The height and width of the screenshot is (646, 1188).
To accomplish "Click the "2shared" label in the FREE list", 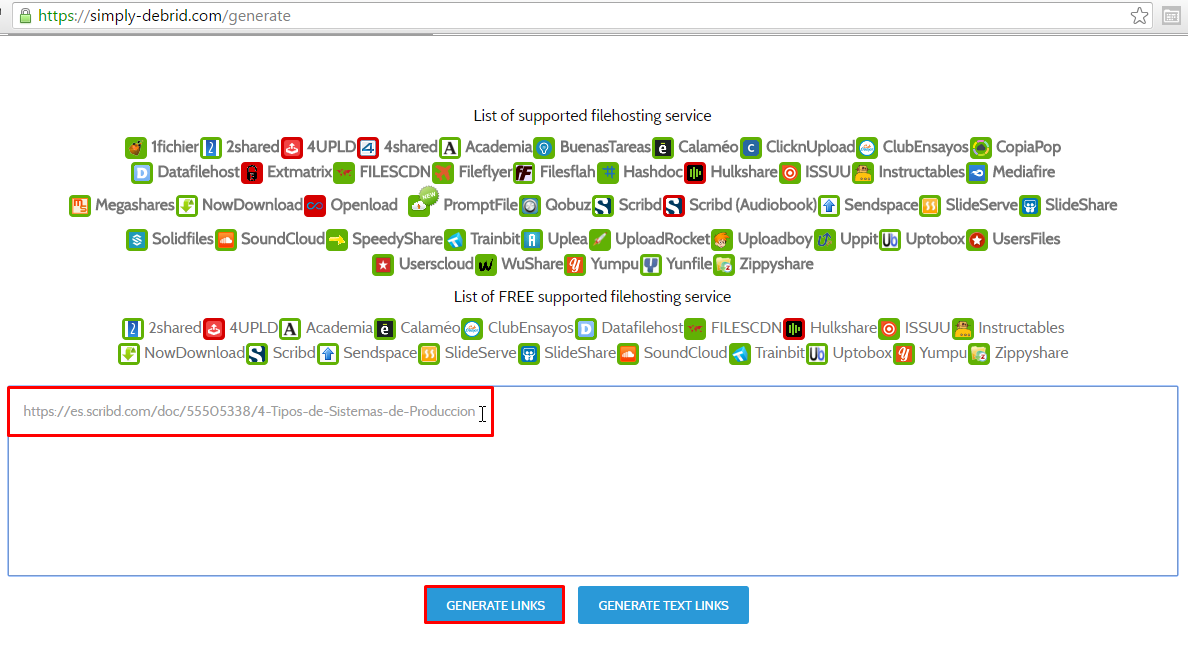I will click(x=175, y=328).
